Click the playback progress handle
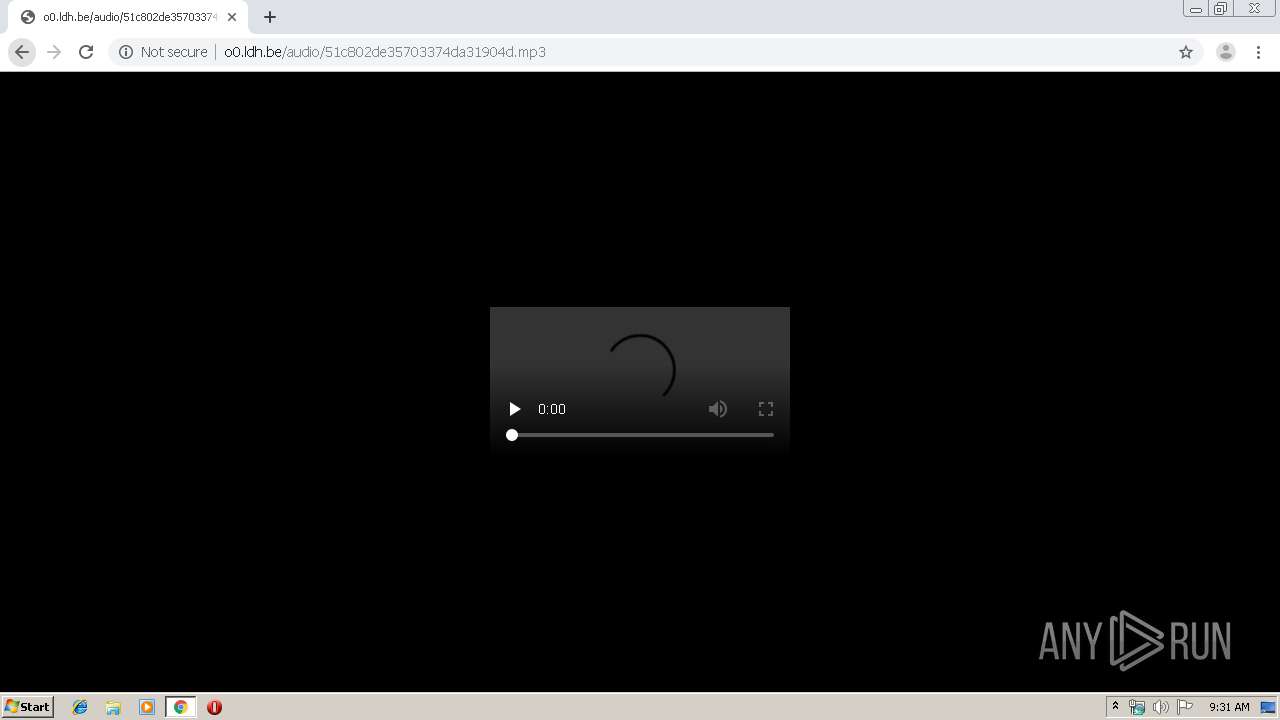The image size is (1280, 720). pyautogui.click(x=512, y=435)
